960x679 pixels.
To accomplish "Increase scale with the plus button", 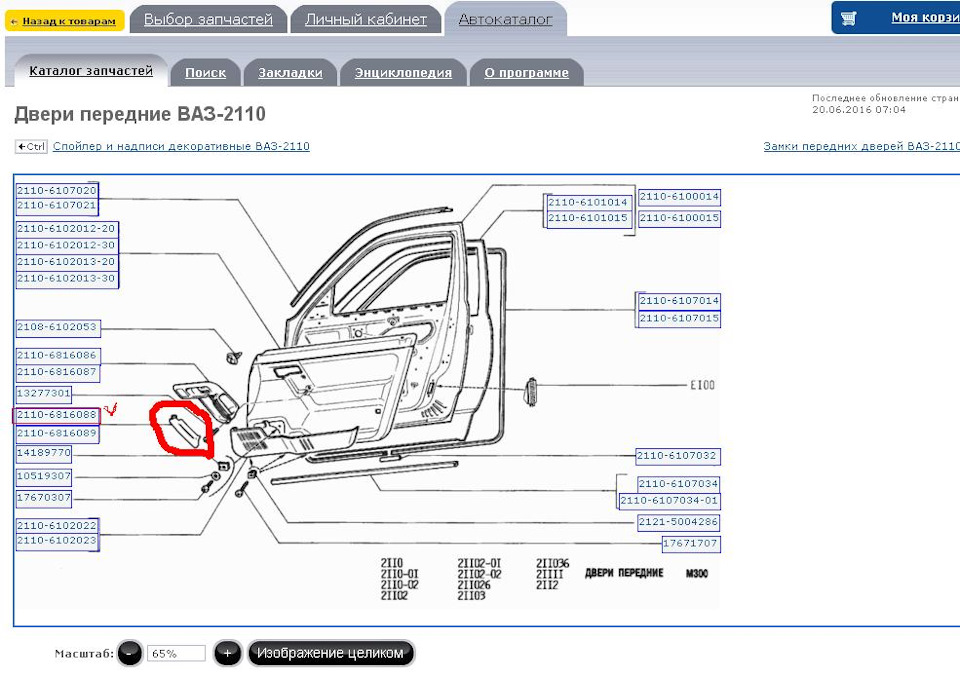I will [x=227, y=653].
